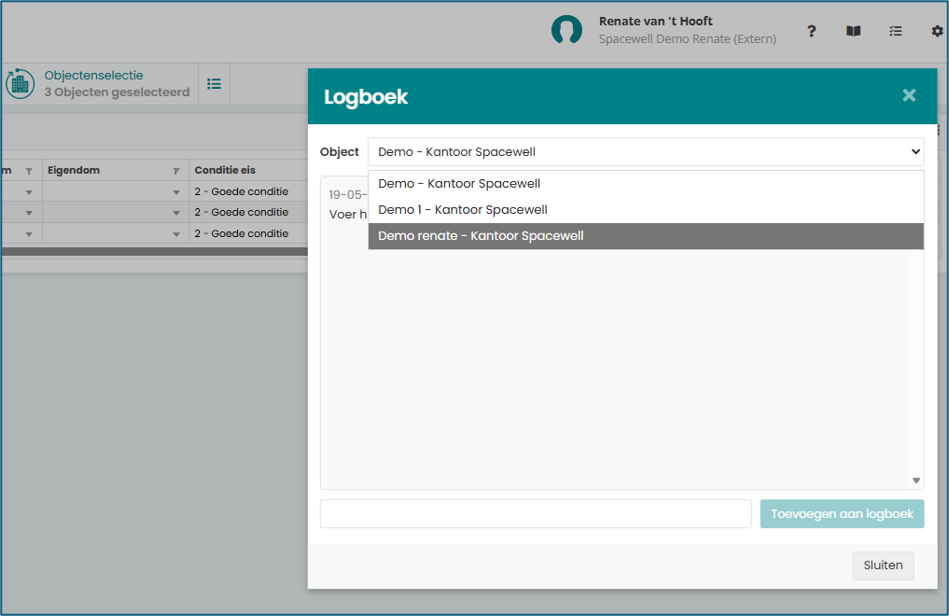Click the Sluiten button

click(x=883, y=565)
